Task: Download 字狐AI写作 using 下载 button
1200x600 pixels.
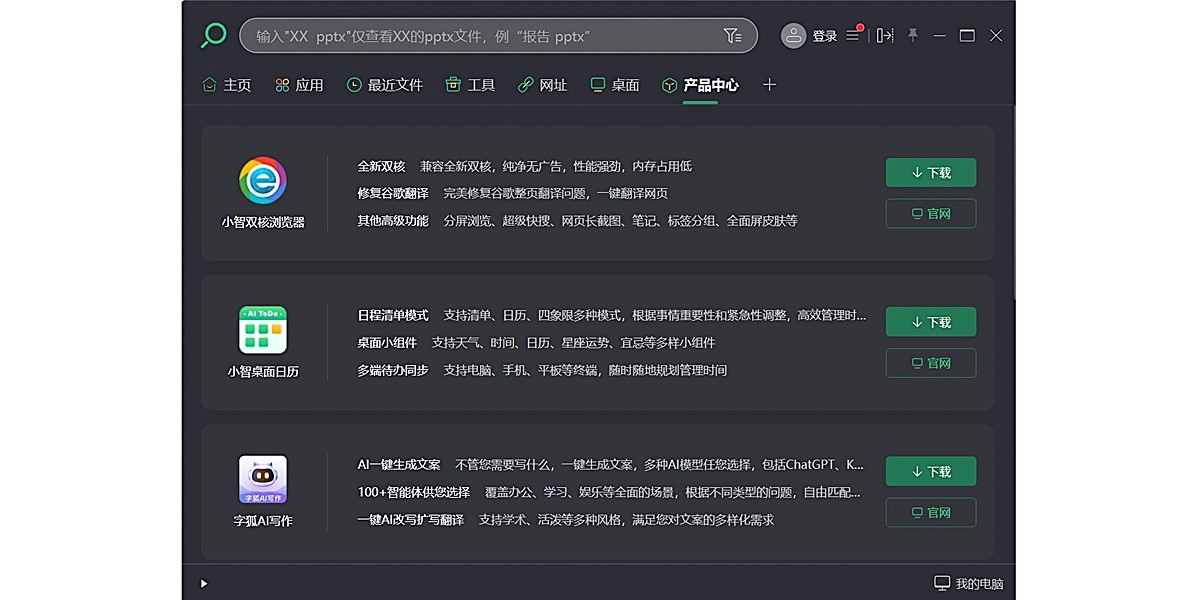Action: click(x=930, y=471)
